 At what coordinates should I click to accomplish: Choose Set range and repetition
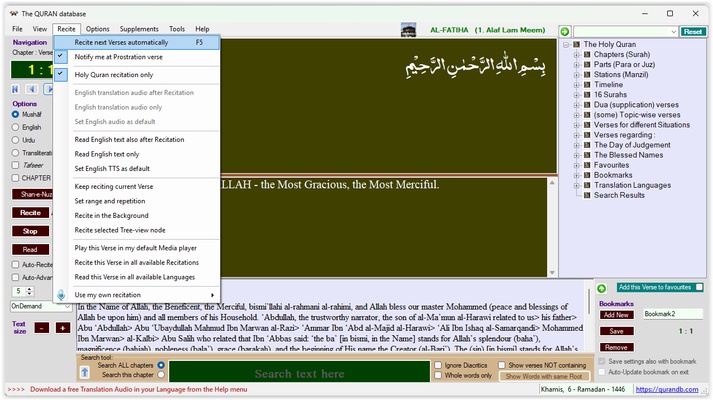coord(136,201)
